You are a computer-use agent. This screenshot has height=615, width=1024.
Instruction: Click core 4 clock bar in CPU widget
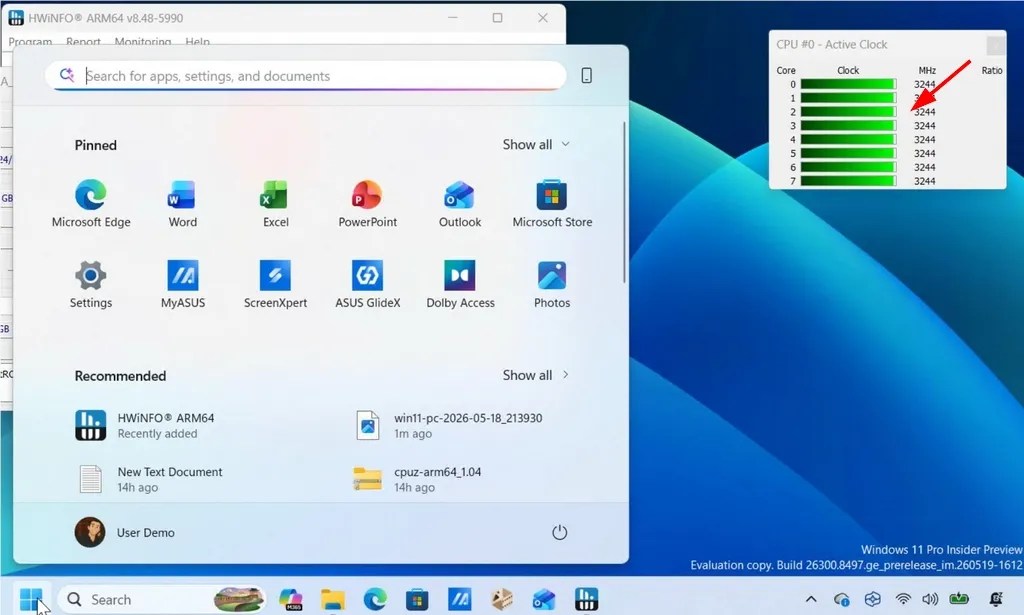(x=848, y=140)
